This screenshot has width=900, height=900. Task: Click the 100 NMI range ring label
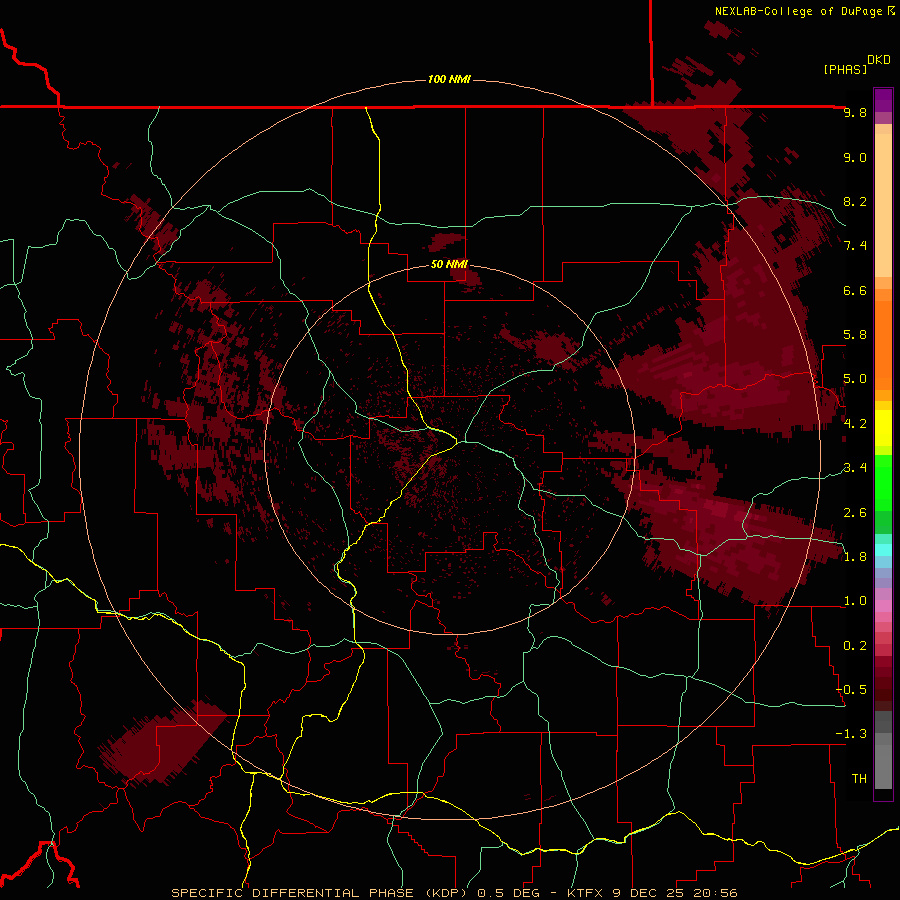point(449,79)
